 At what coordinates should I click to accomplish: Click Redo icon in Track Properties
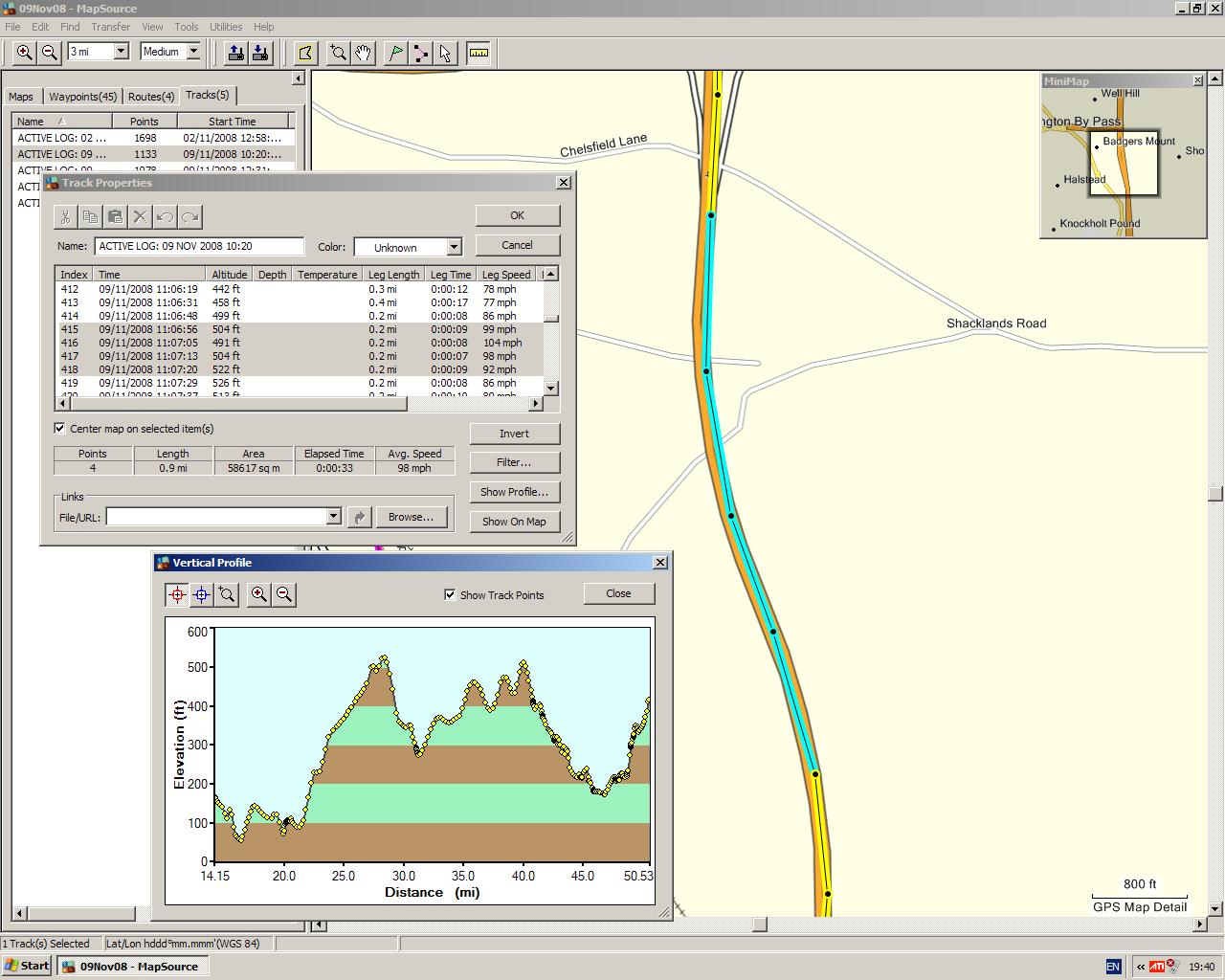coord(189,216)
